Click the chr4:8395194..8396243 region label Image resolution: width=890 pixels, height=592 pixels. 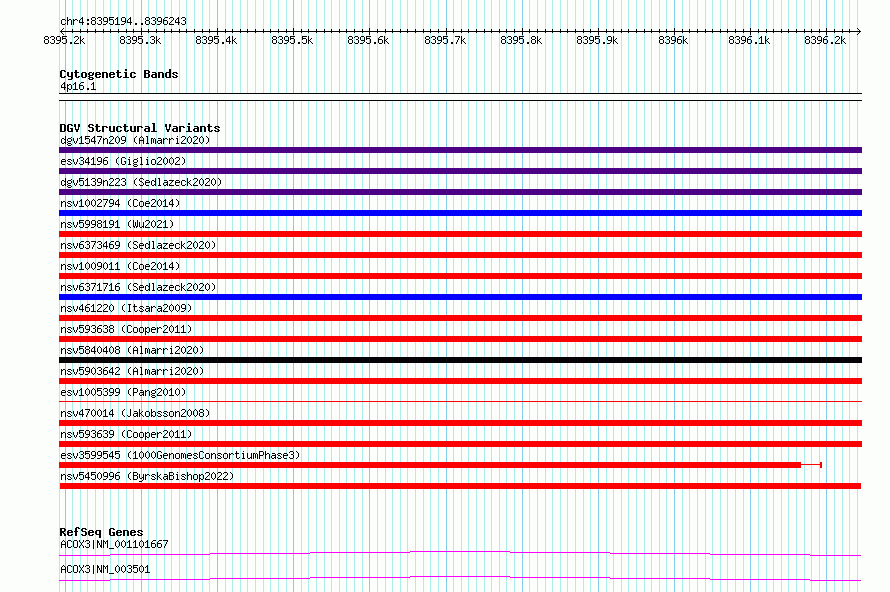pos(123,21)
